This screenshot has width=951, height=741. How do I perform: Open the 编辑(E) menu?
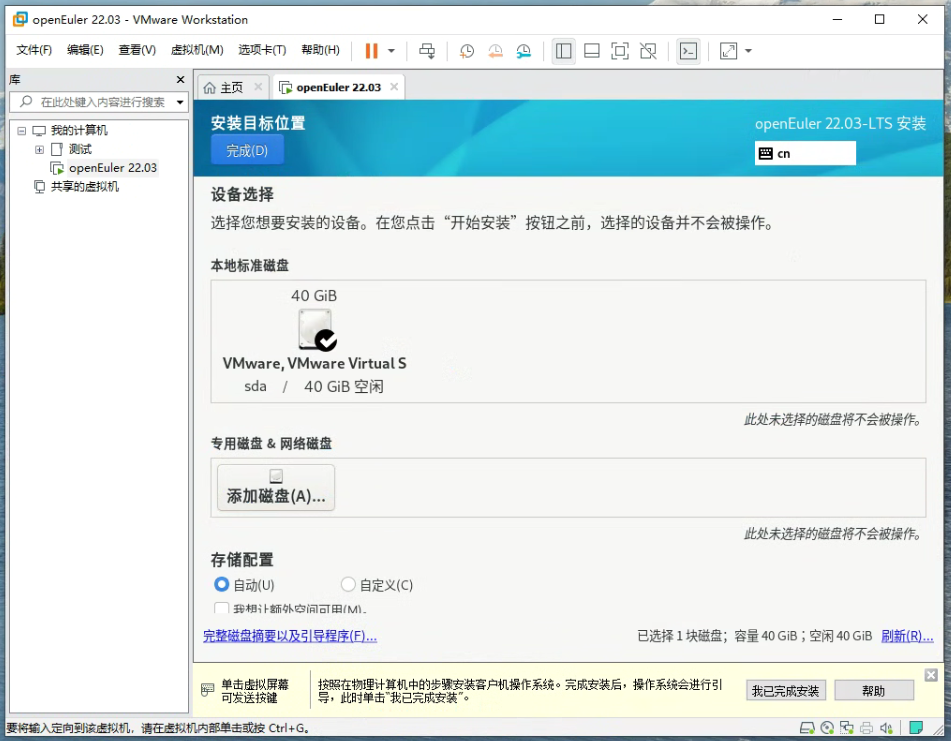(x=85, y=50)
